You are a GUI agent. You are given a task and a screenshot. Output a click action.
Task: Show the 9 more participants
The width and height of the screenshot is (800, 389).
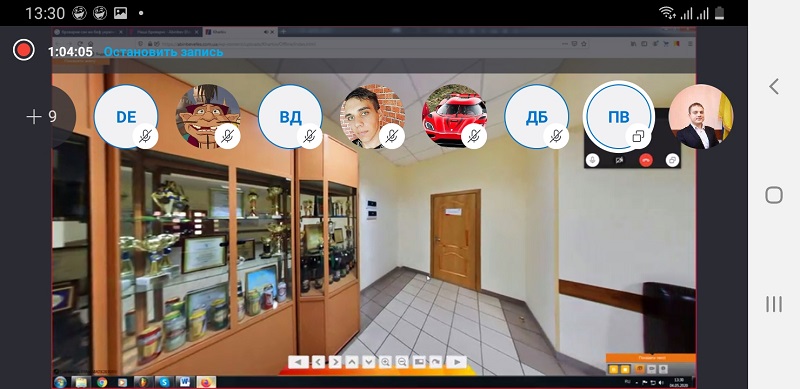coord(42,117)
